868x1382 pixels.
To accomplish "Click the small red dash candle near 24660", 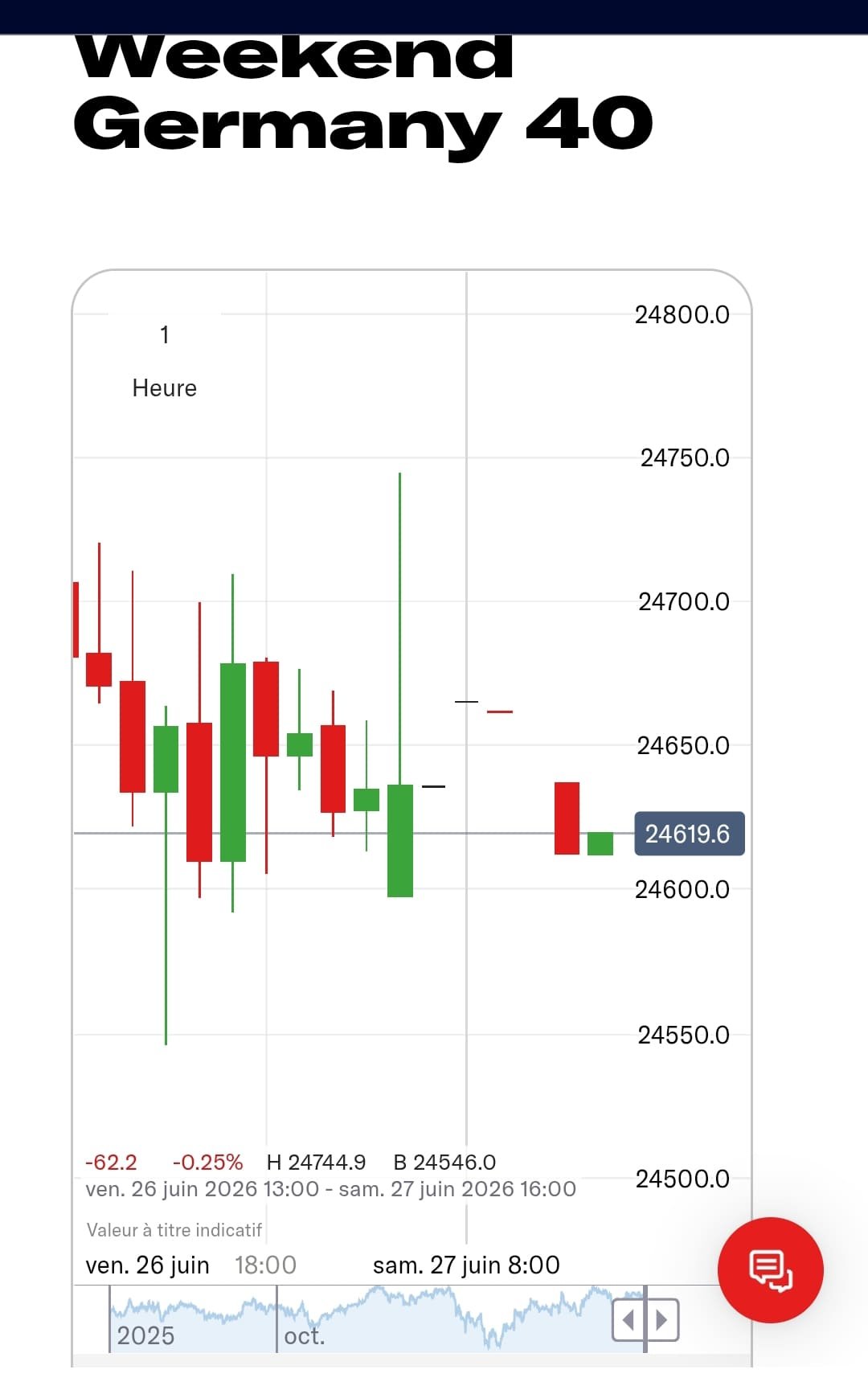I will click(x=500, y=712).
